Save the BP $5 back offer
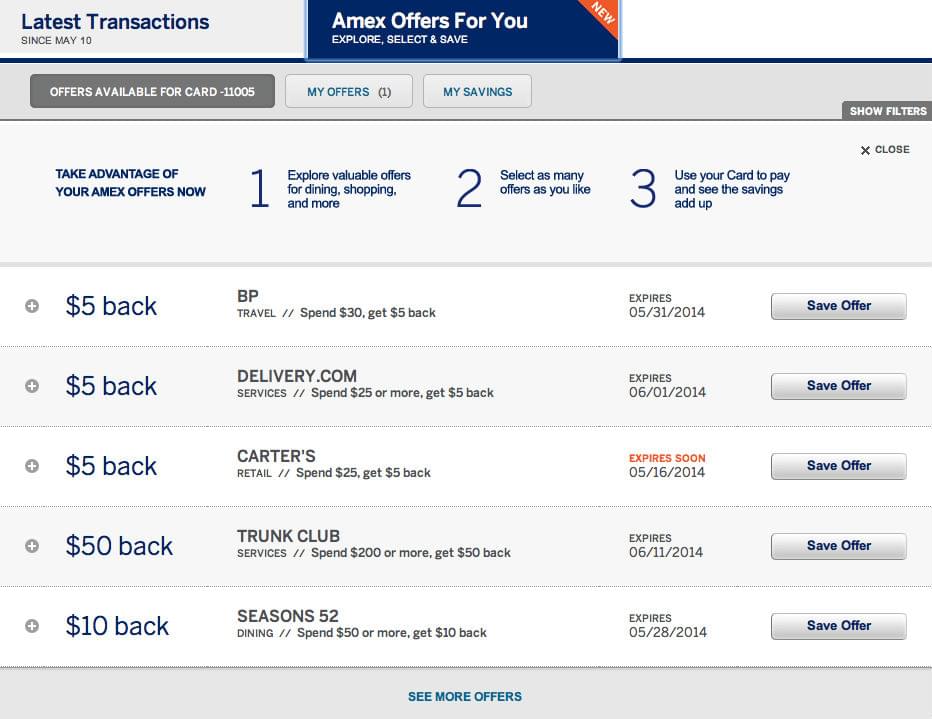This screenshot has width=932, height=719. [839, 306]
